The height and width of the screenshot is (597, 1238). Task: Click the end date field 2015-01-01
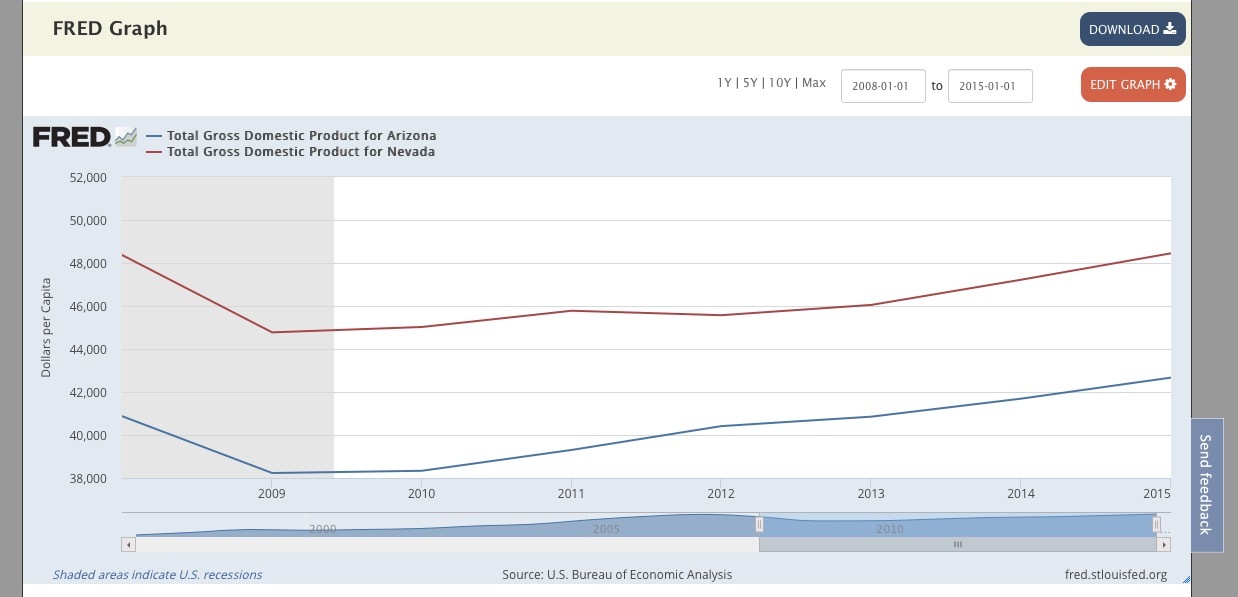click(x=989, y=86)
